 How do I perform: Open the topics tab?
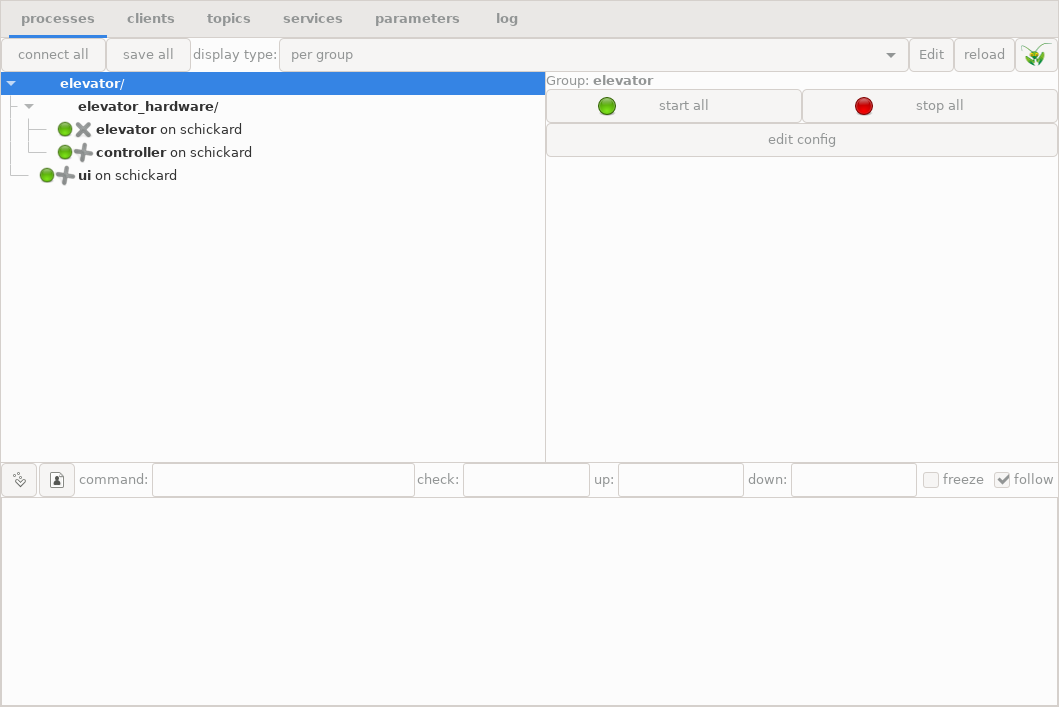(x=228, y=19)
